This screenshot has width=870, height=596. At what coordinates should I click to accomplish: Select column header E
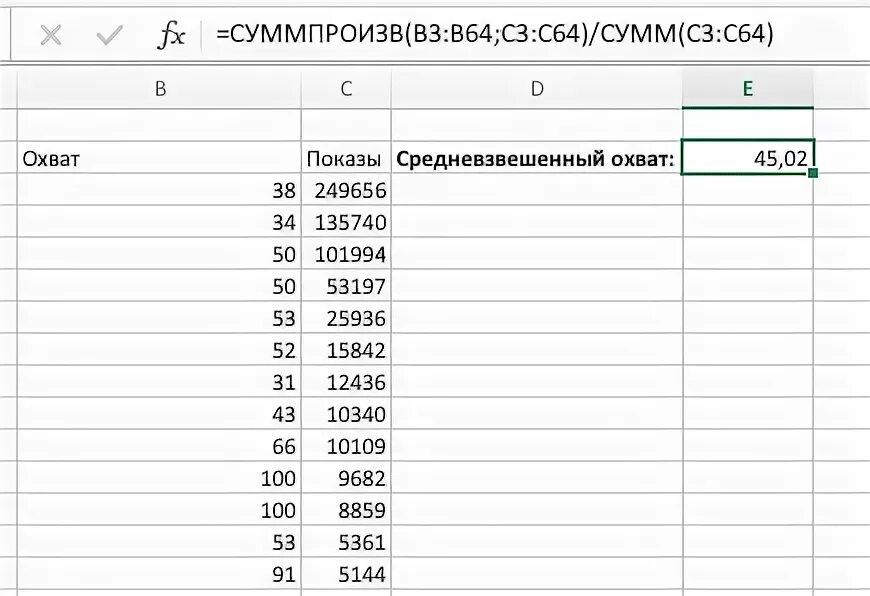(x=748, y=88)
